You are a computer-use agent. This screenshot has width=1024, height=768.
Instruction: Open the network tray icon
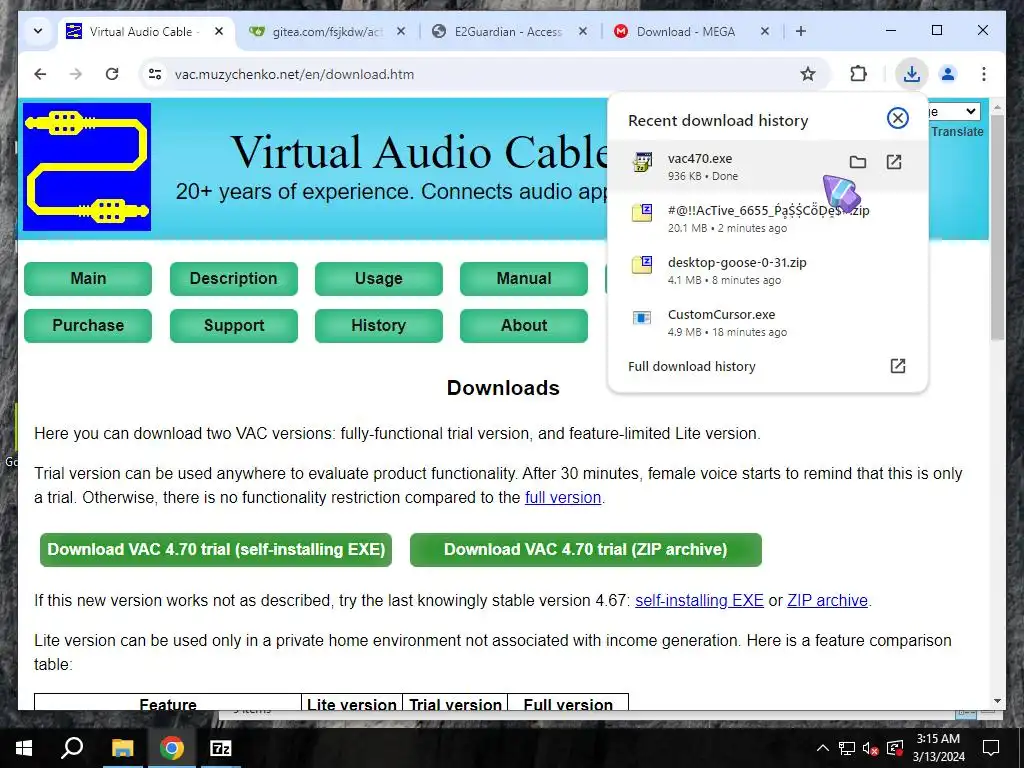tap(847, 748)
